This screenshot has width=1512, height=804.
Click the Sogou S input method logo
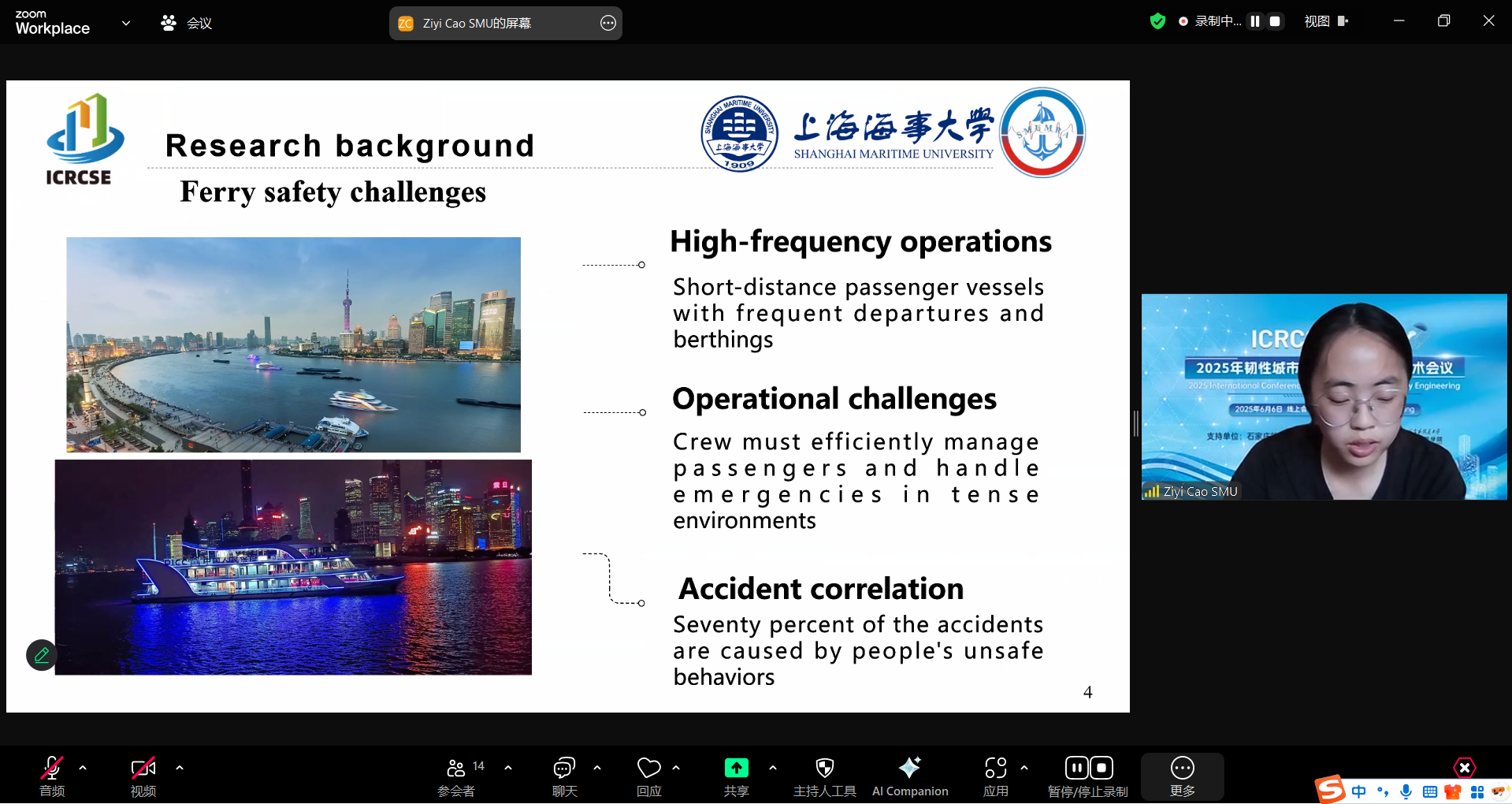[x=1331, y=789]
